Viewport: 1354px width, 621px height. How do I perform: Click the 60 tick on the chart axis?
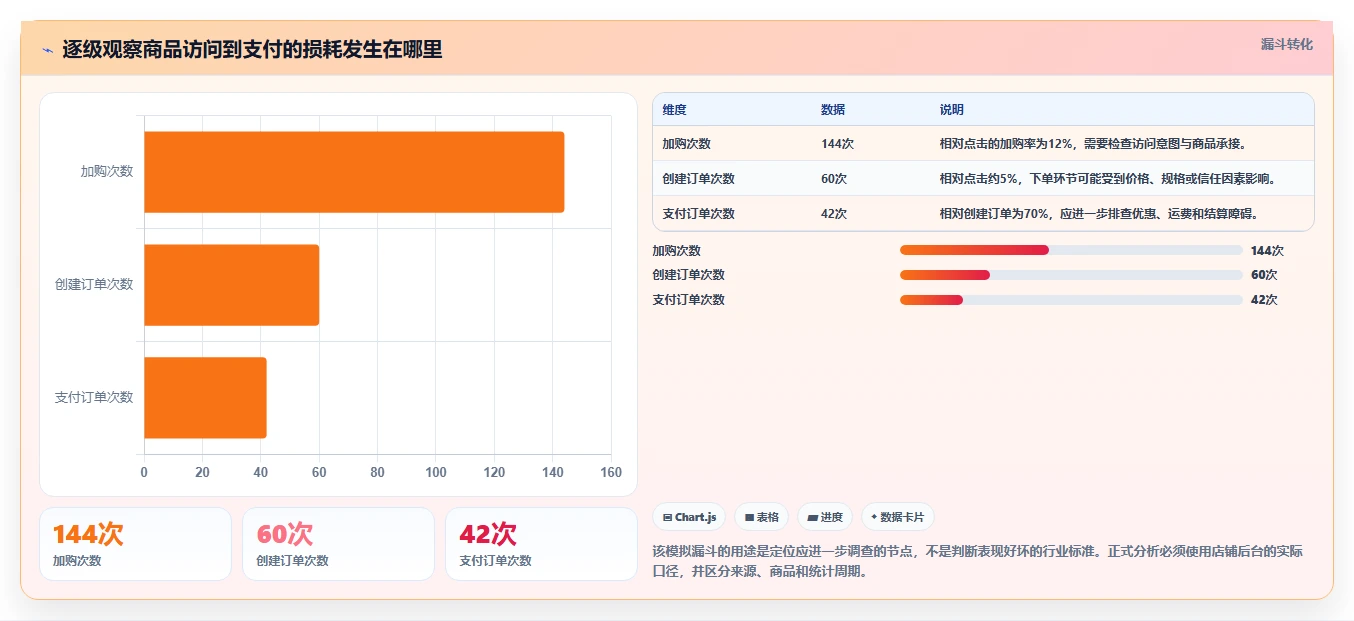tap(319, 472)
